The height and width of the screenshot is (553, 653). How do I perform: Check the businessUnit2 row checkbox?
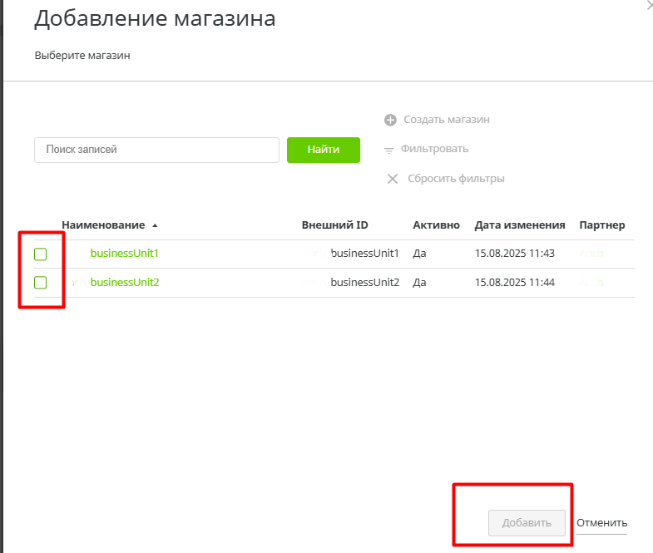coord(41,283)
